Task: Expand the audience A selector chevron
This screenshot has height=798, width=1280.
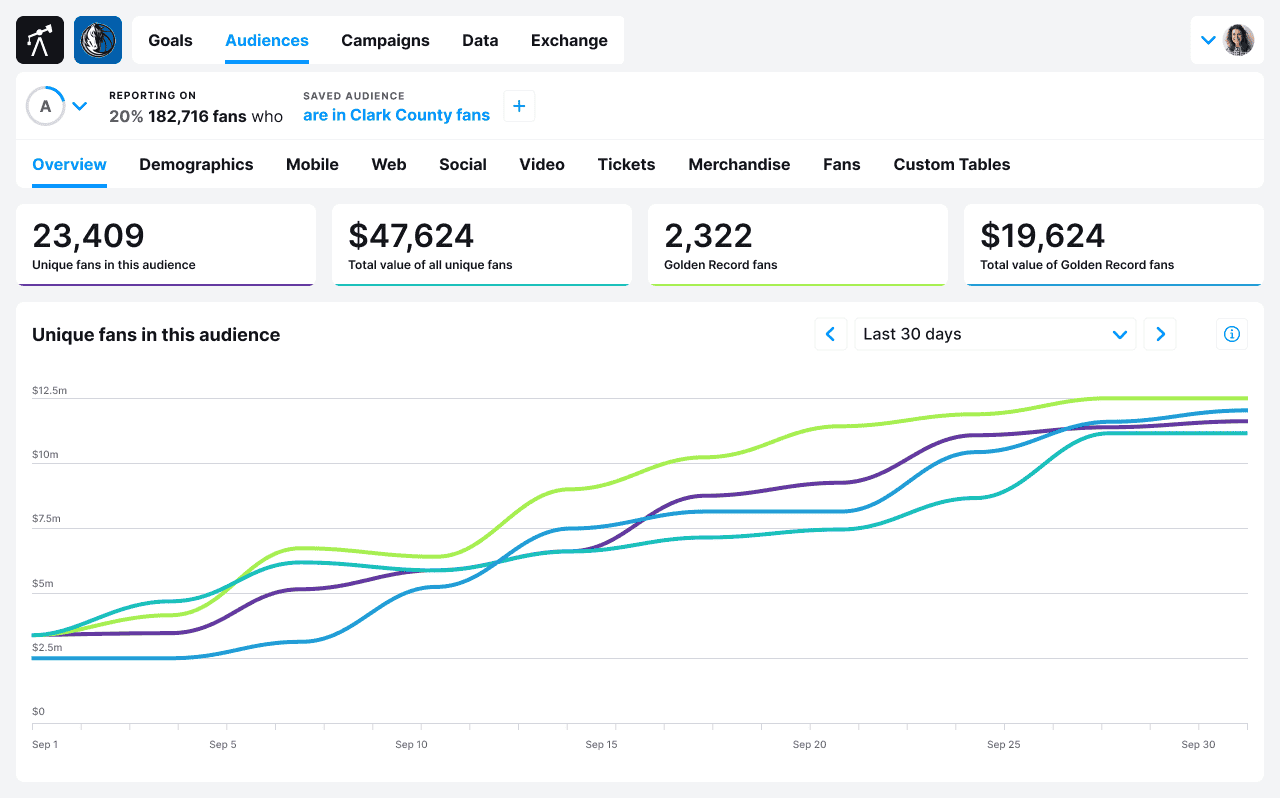Action: [x=79, y=106]
